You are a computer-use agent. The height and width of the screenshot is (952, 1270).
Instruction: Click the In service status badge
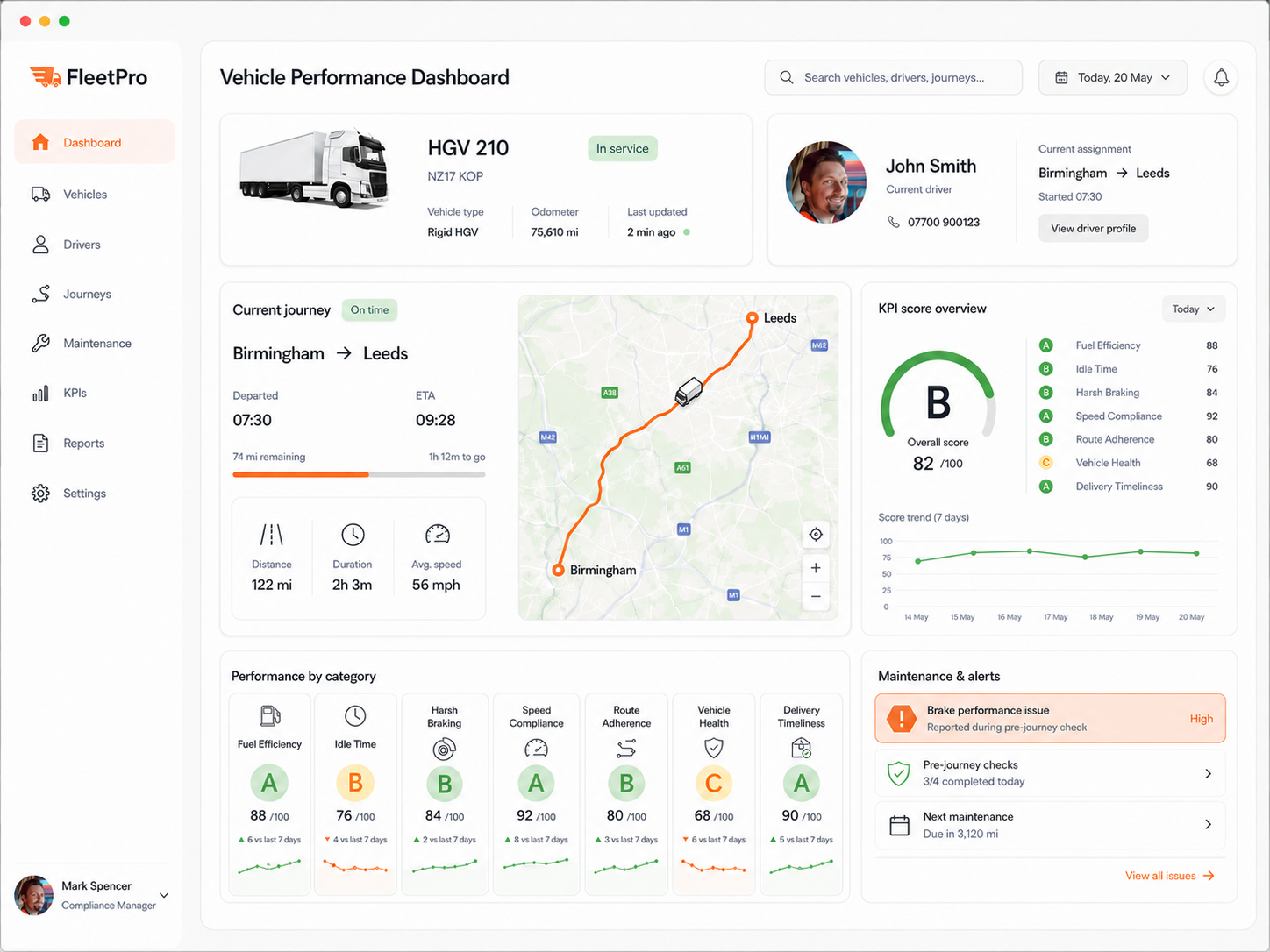pos(622,148)
